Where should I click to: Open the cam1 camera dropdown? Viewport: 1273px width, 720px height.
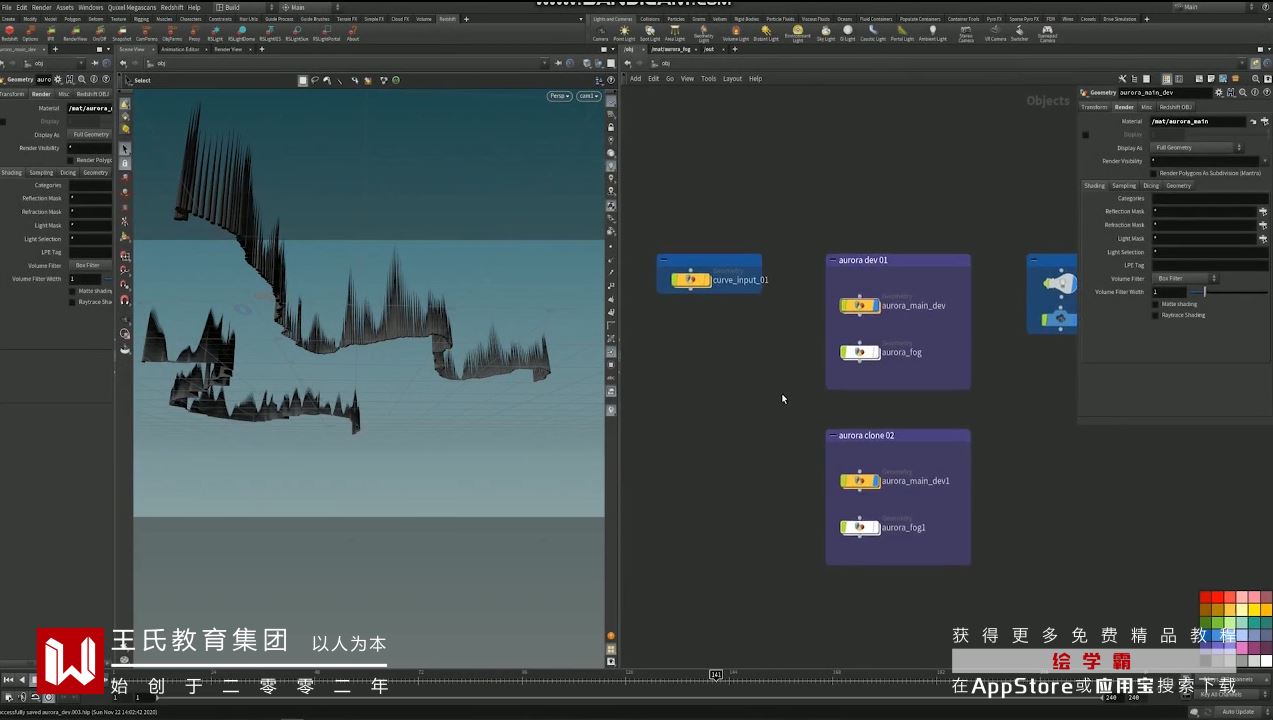(588, 96)
